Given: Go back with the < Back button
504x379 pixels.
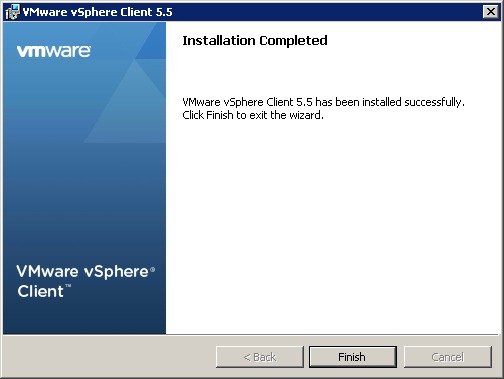Looking at the screenshot, I should [260, 357].
